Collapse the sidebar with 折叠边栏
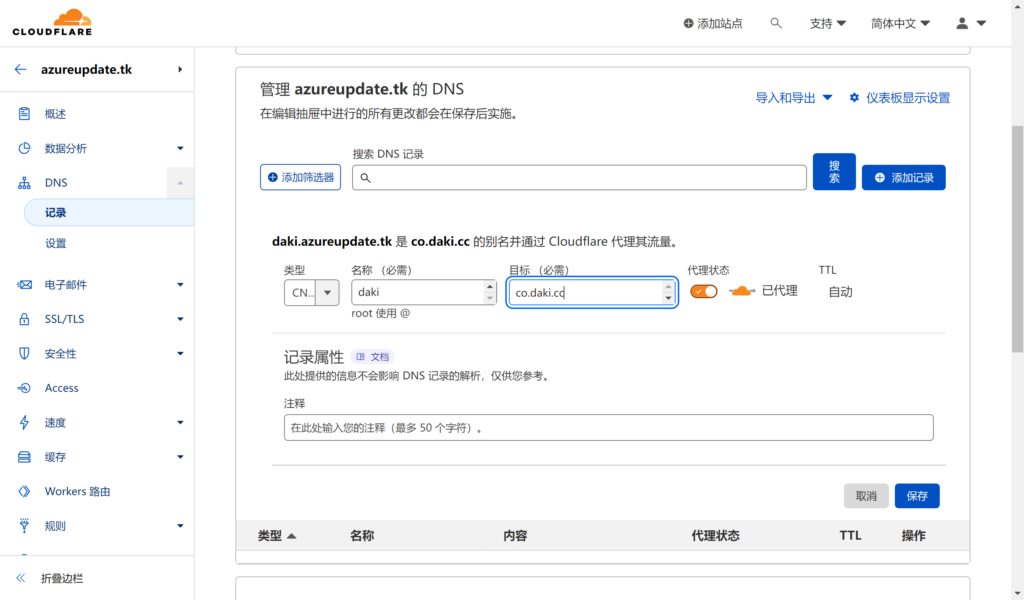The image size is (1024, 600). [x=61, y=579]
